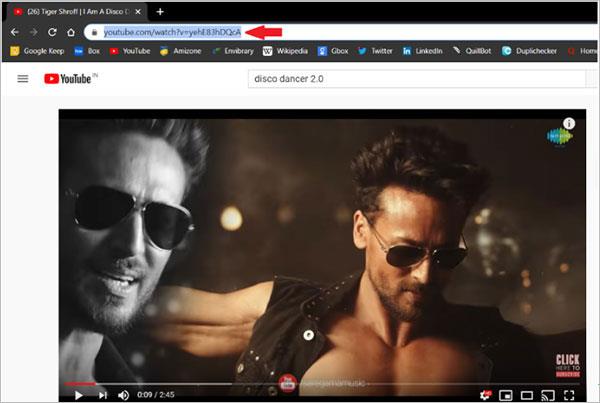Open the Wikipedia bookmark
Screen dimensions: 600x403
click(285, 51)
